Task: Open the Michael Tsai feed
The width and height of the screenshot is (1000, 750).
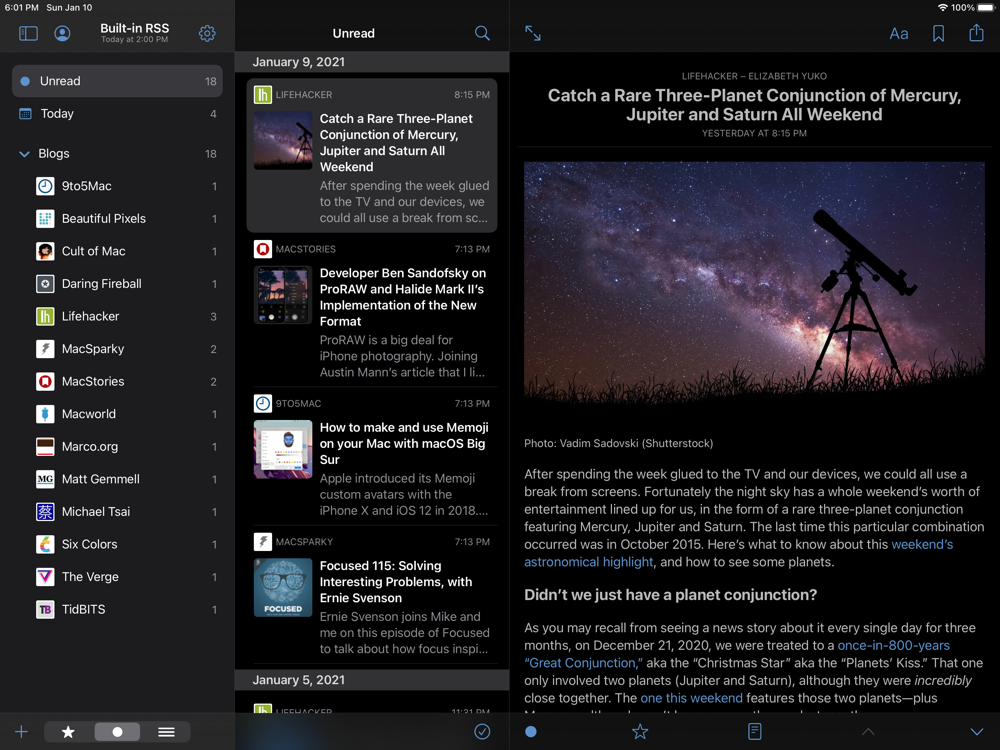Action: click(126, 511)
